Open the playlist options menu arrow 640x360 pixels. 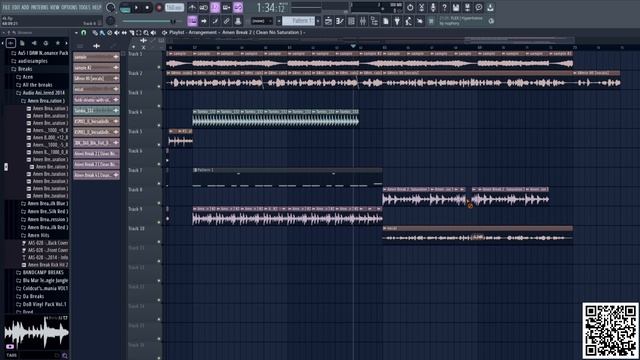point(76,33)
